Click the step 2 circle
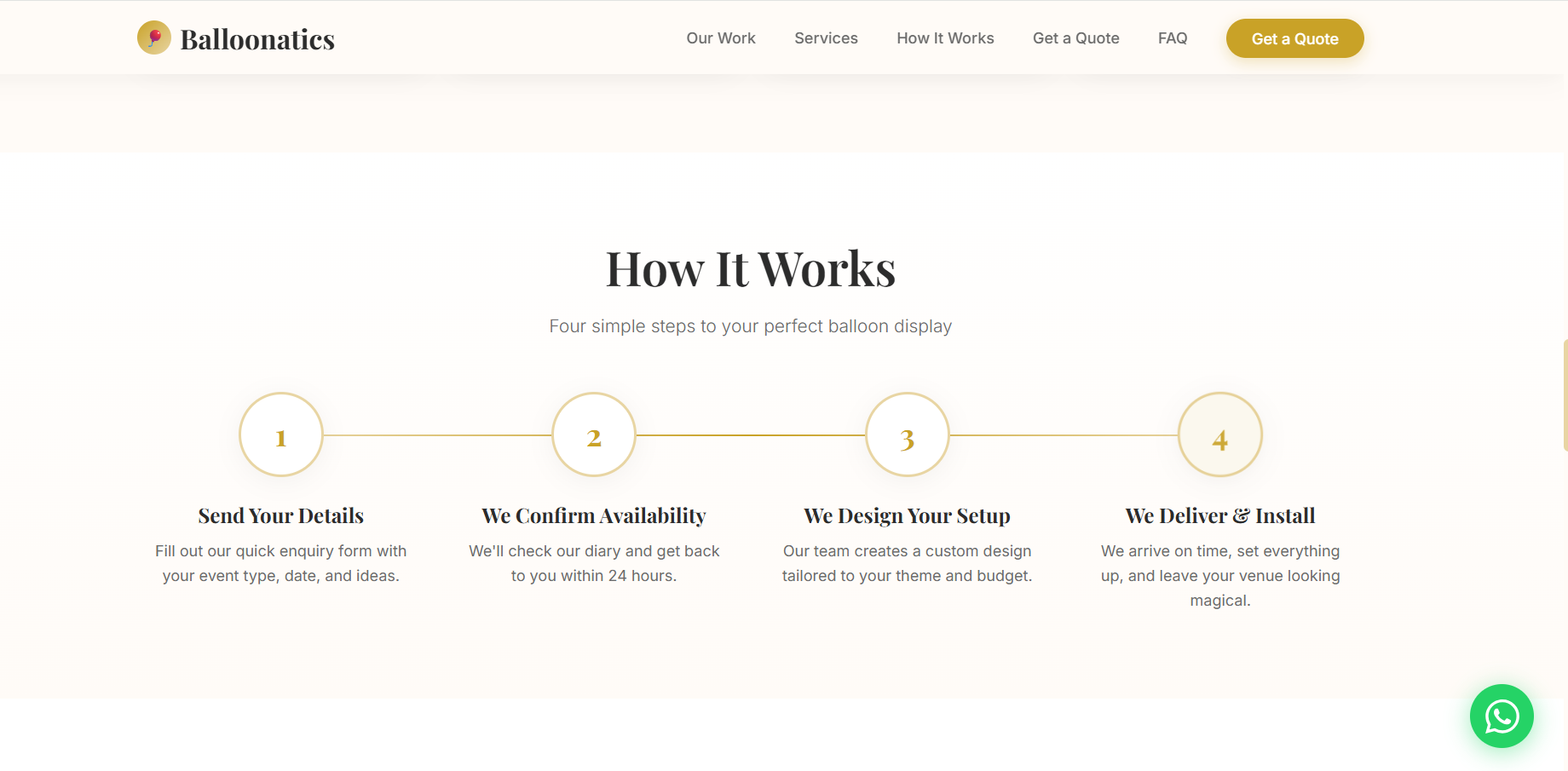 pos(594,434)
